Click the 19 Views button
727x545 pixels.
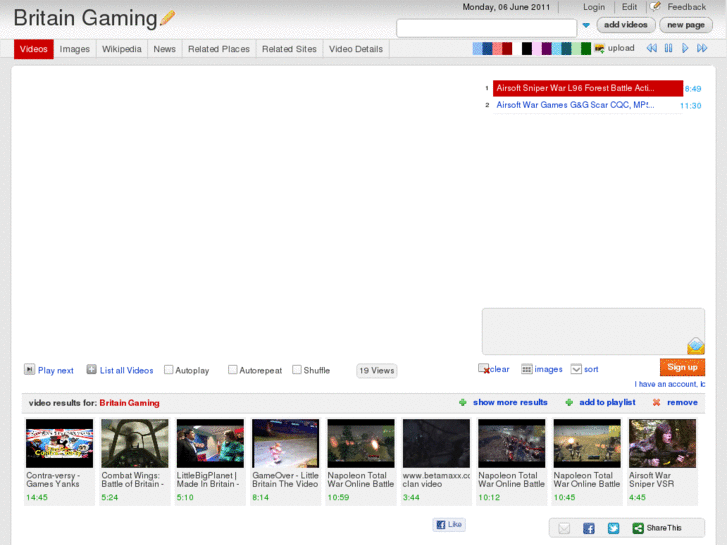click(x=376, y=371)
